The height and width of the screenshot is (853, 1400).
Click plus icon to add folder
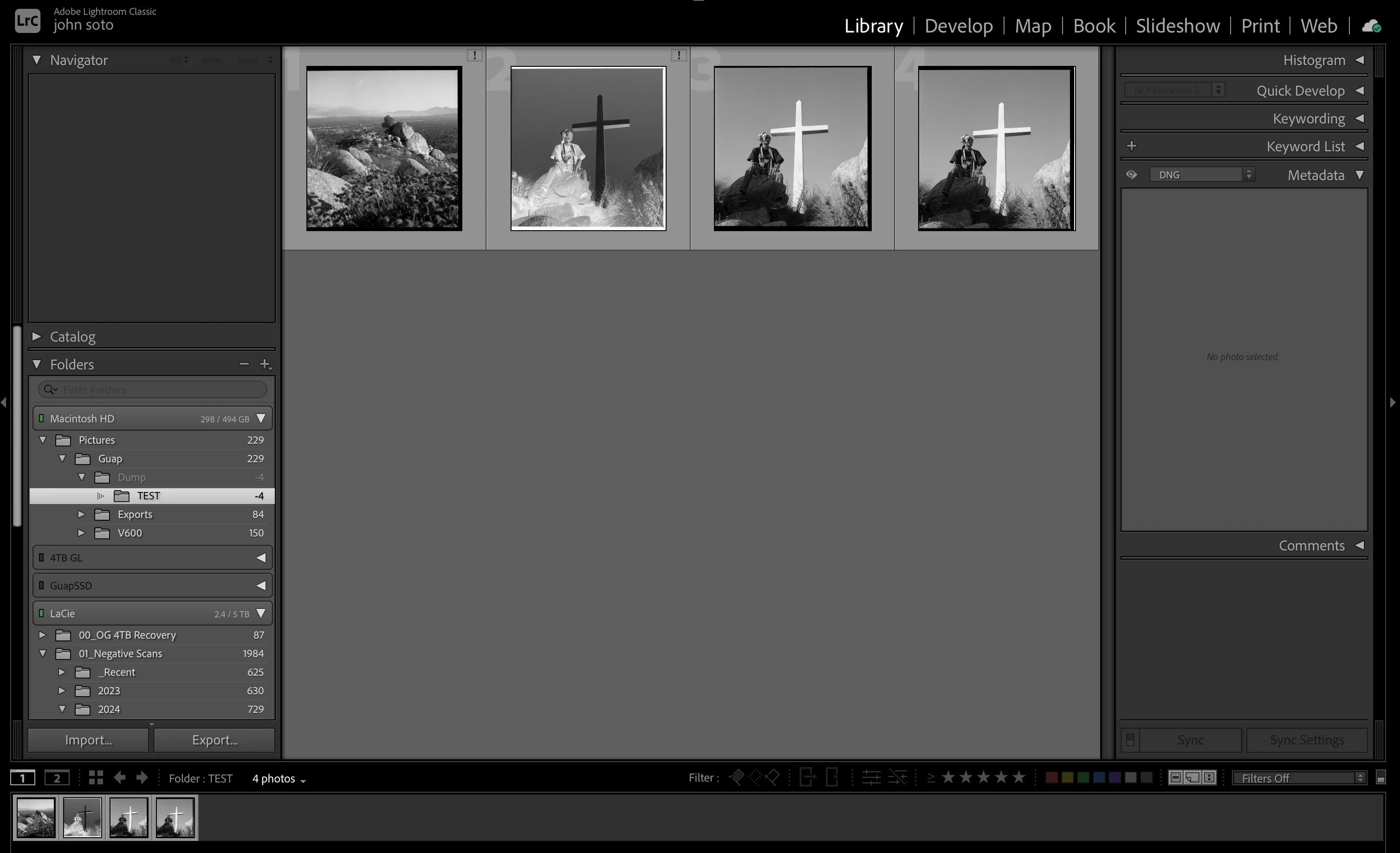coord(265,364)
